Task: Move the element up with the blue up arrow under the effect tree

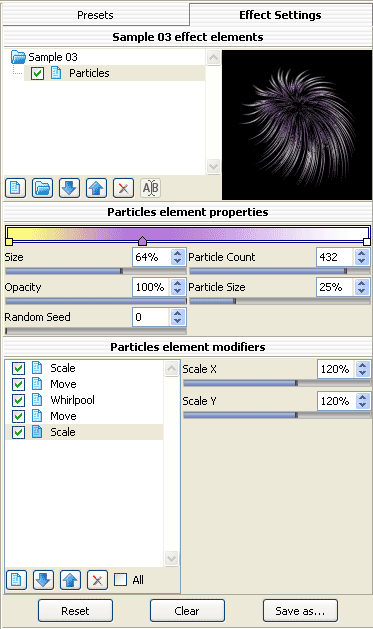Action: click(x=96, y=188)
